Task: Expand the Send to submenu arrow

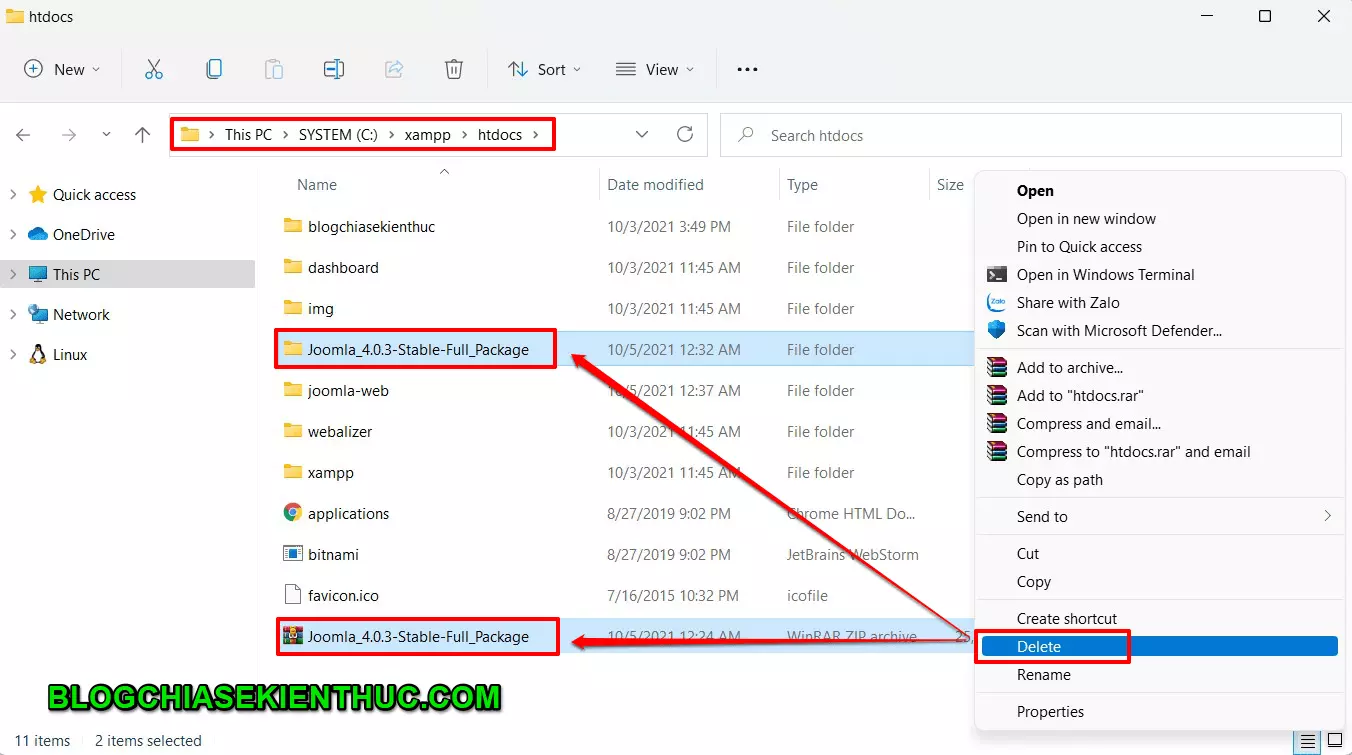Action: pos(1327,517)
